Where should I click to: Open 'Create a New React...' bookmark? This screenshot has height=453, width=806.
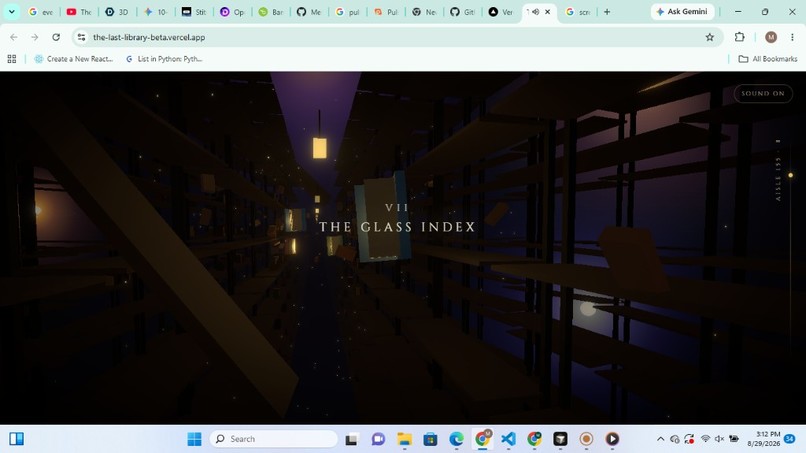[74, 59]
